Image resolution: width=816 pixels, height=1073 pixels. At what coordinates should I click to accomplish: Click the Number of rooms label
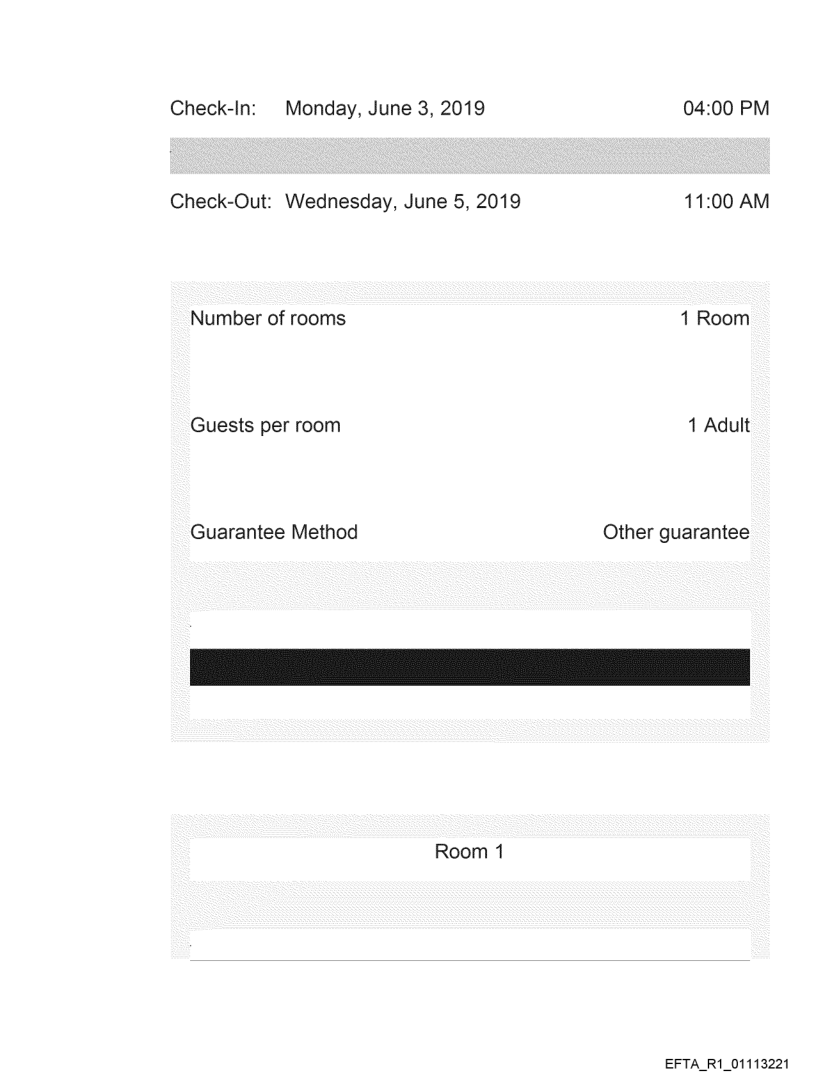tap(268, 319)
